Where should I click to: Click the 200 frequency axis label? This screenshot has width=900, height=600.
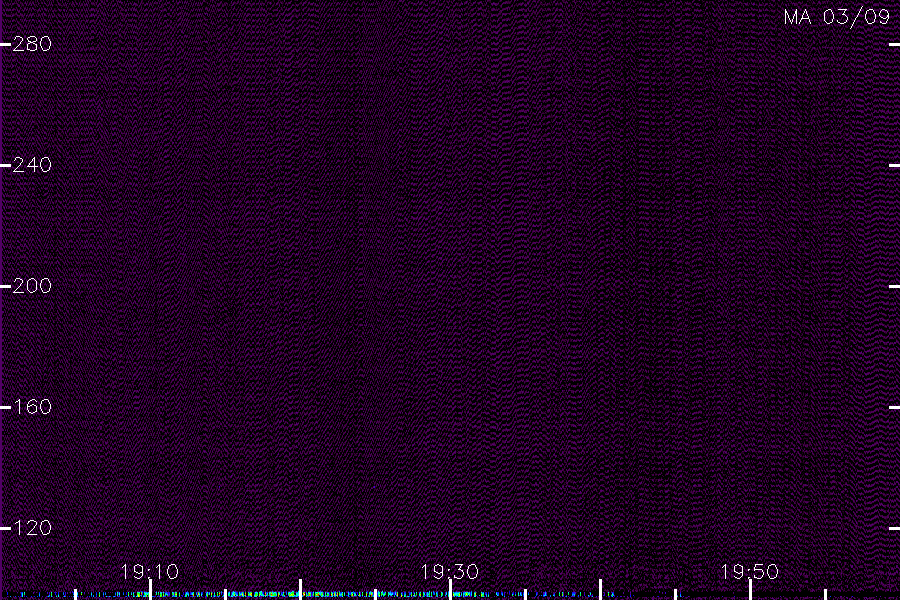[32, 286]
